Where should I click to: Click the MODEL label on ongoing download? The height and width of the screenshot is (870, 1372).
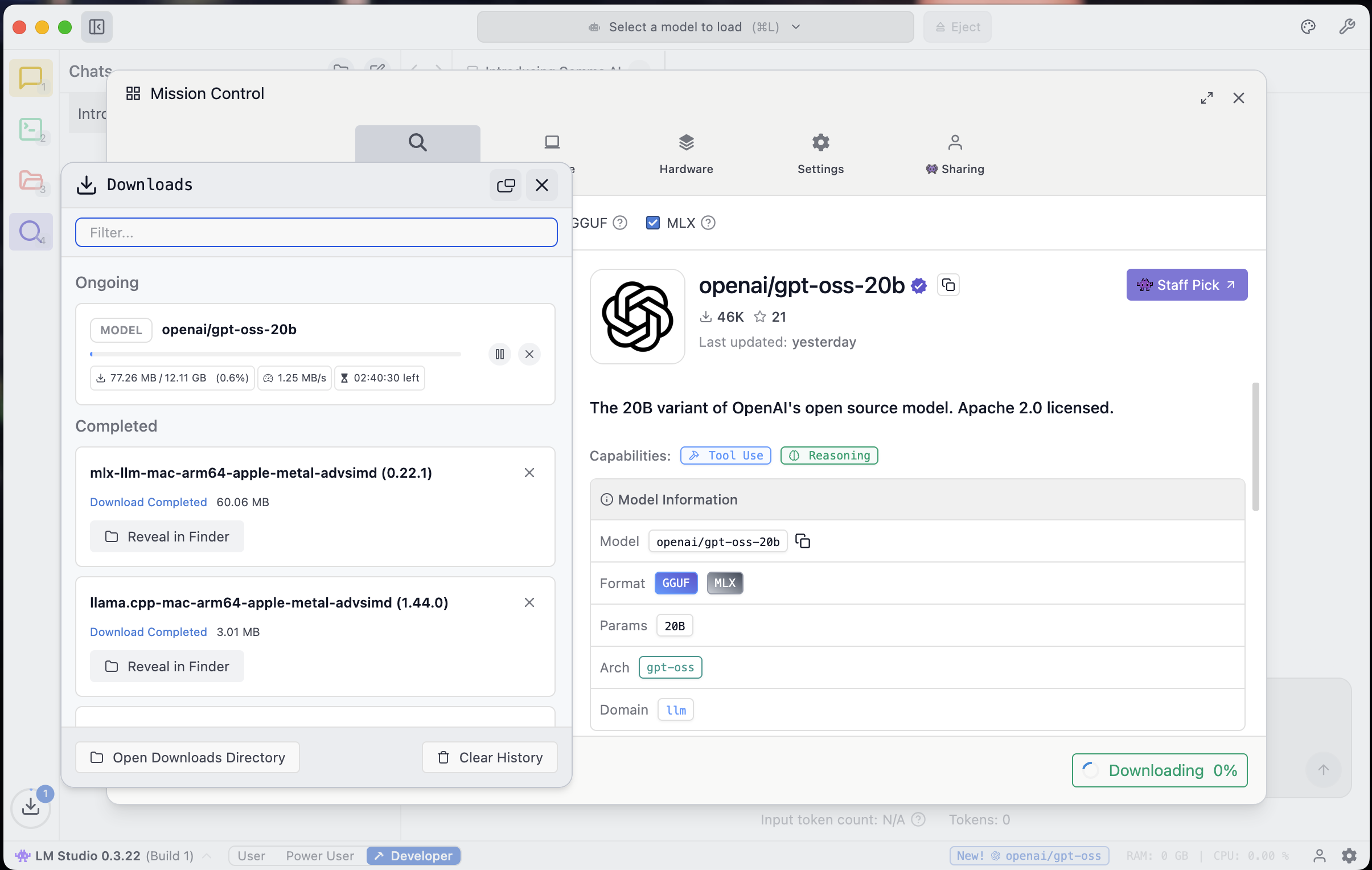click(121, 330)
